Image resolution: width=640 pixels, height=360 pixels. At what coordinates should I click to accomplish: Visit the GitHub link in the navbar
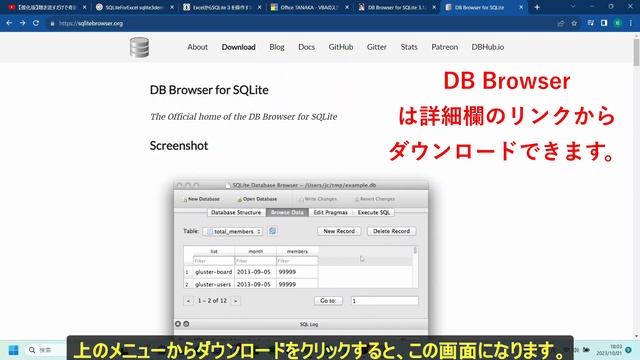pos(341,47)
